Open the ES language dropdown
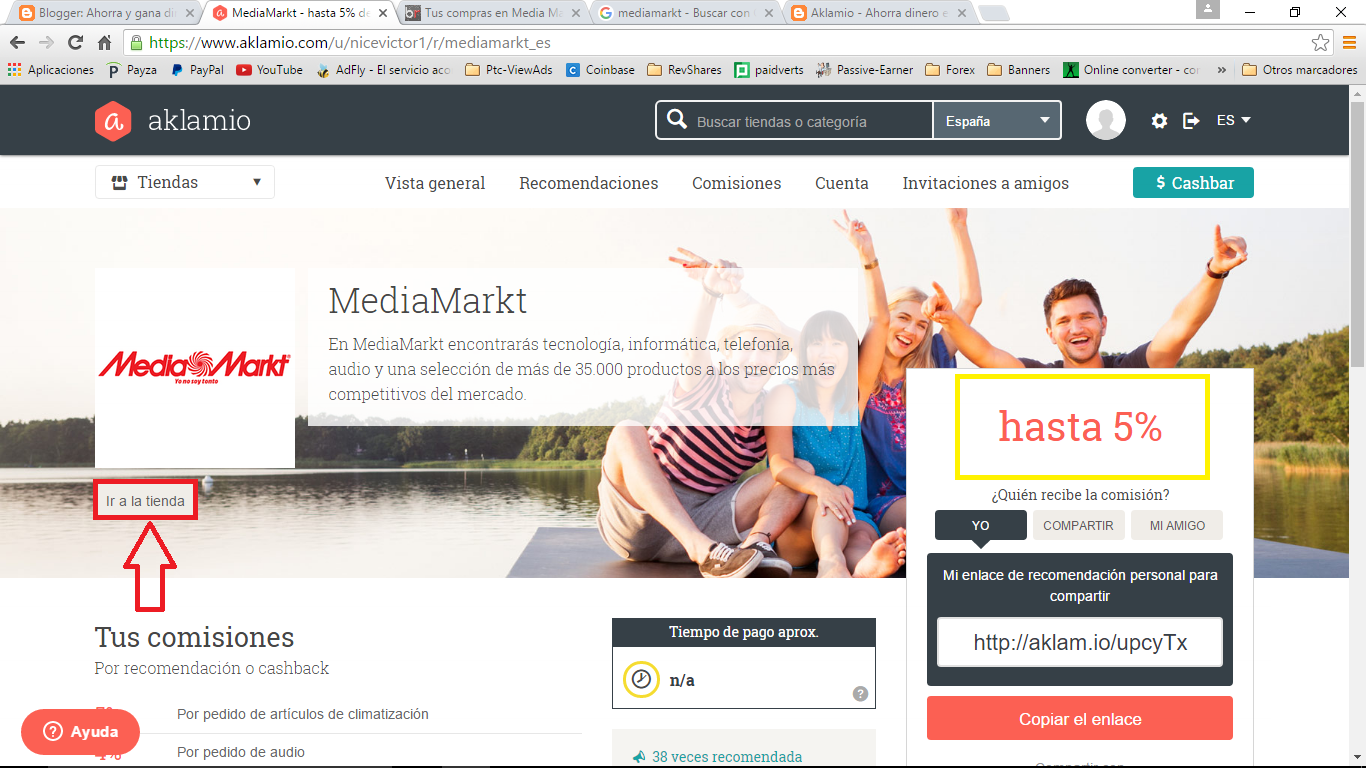1366x768 pixels. coord(1234,120)
